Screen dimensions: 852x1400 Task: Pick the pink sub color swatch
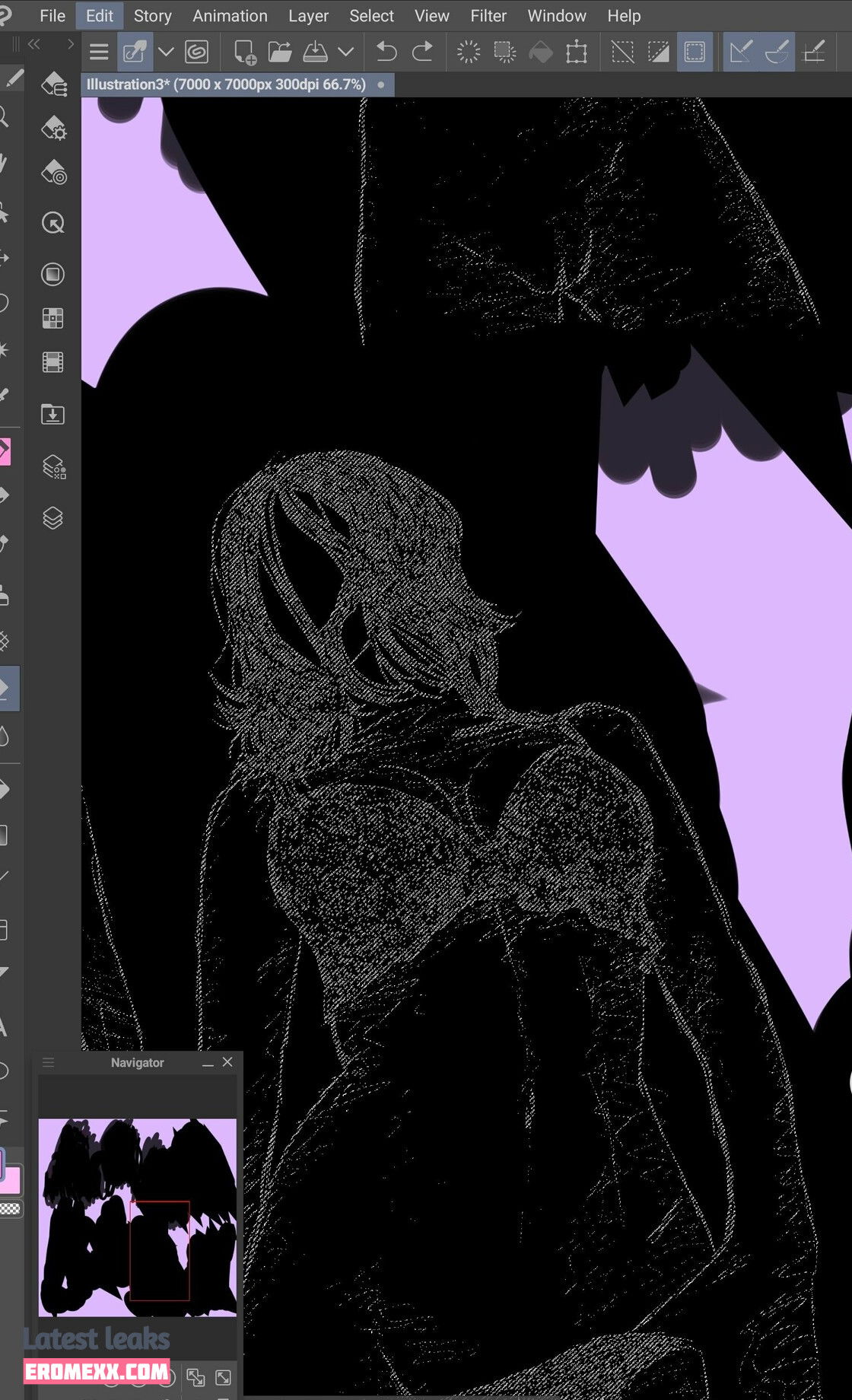(12, 1182)
